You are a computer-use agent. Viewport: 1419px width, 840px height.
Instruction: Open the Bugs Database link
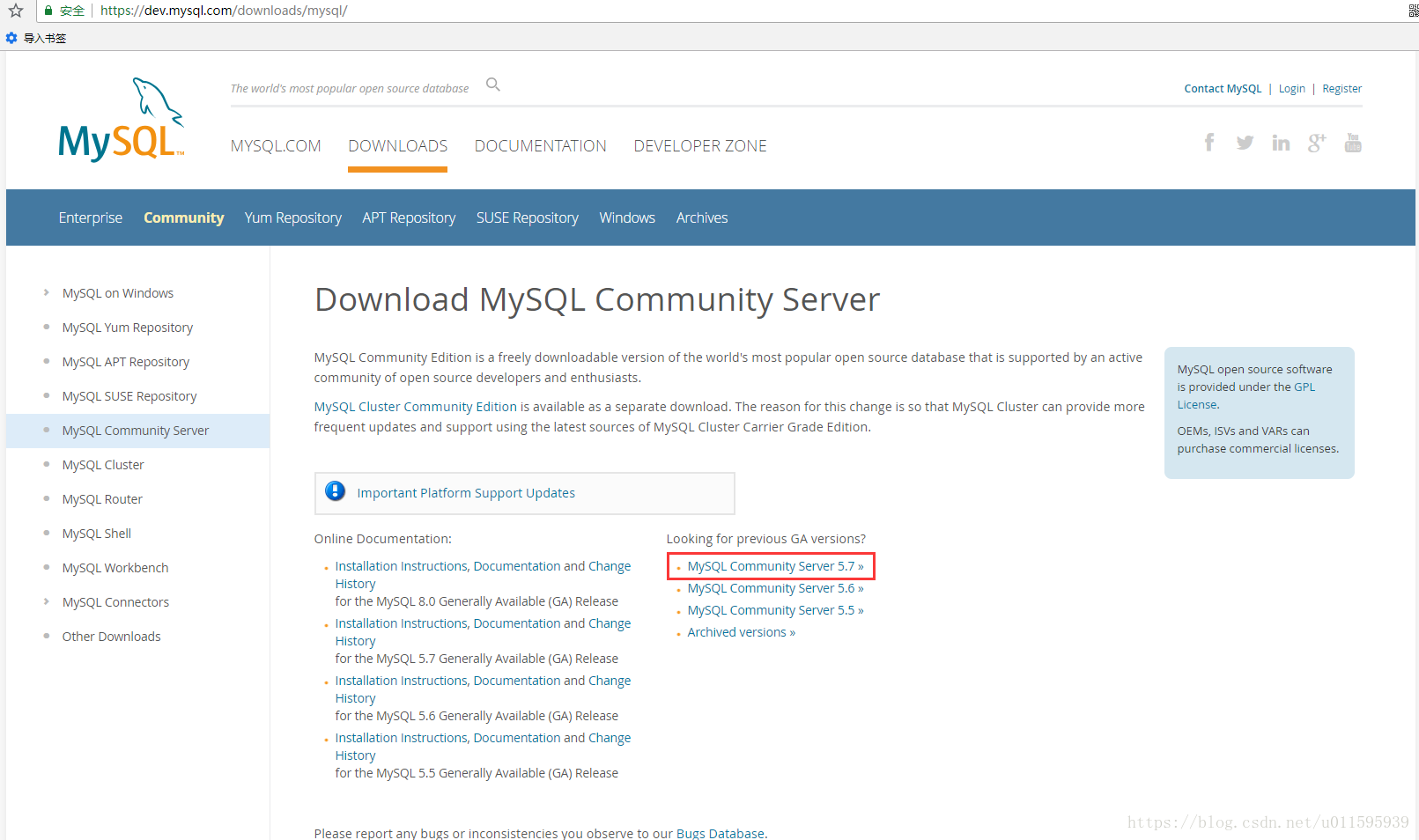[721, 833]
